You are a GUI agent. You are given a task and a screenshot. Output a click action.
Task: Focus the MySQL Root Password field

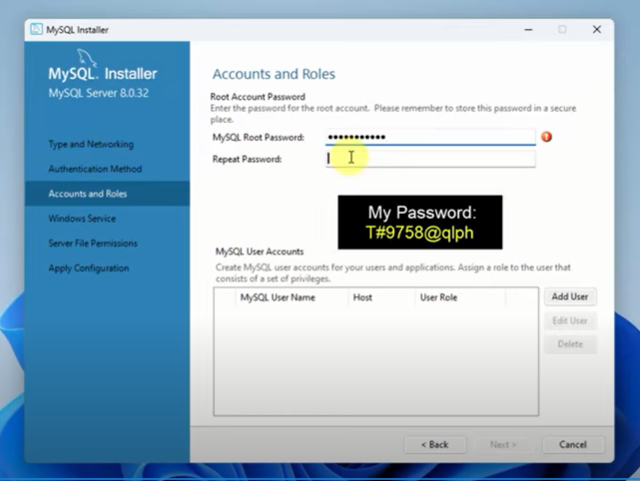(x=430, y=137)
